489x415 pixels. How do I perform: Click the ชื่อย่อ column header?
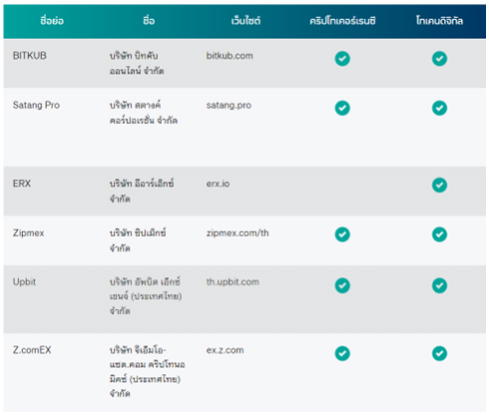point(52,21)
